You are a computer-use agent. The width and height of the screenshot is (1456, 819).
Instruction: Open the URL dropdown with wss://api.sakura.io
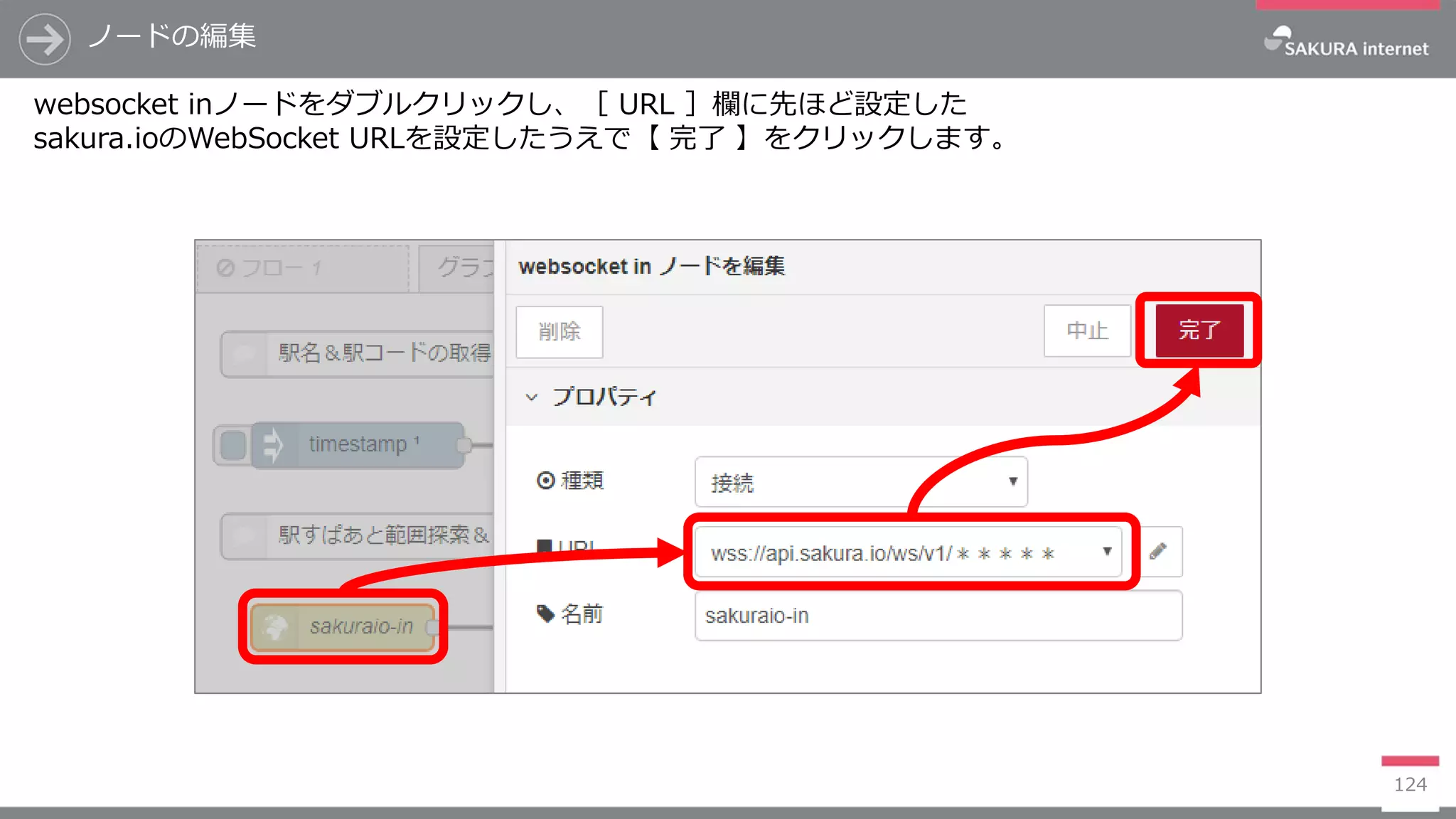908,552
